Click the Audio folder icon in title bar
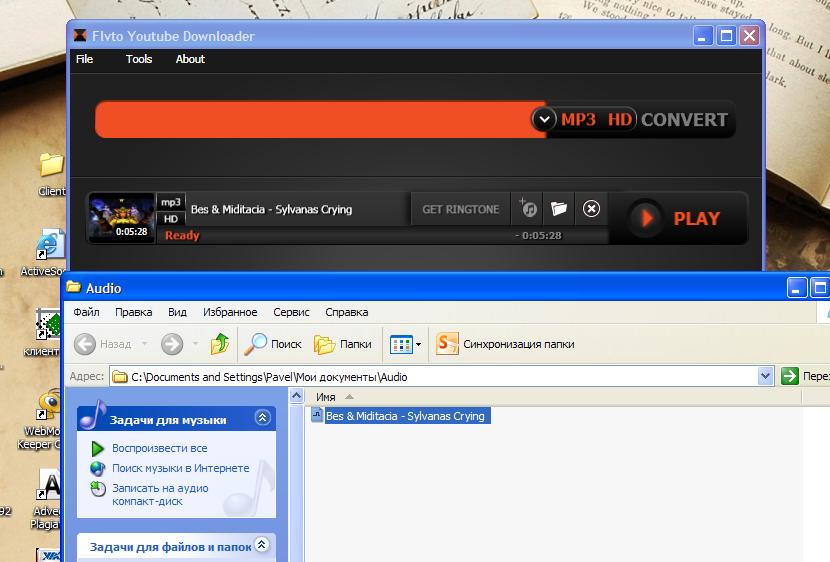Image resolution: width=830 pixels, height=562 pixels. (x=74, y=287)
